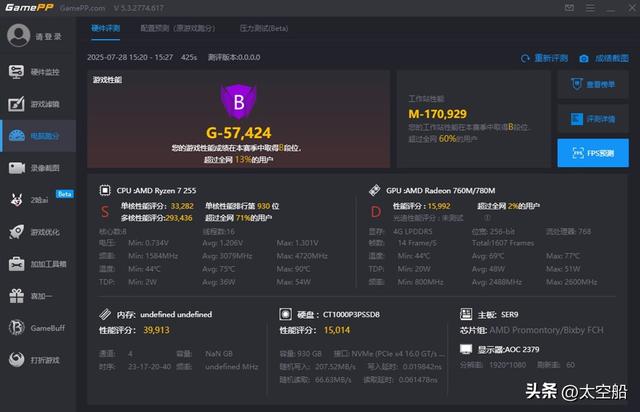Click the disk drive icon beside 硬盘

(x=285, y=314)
